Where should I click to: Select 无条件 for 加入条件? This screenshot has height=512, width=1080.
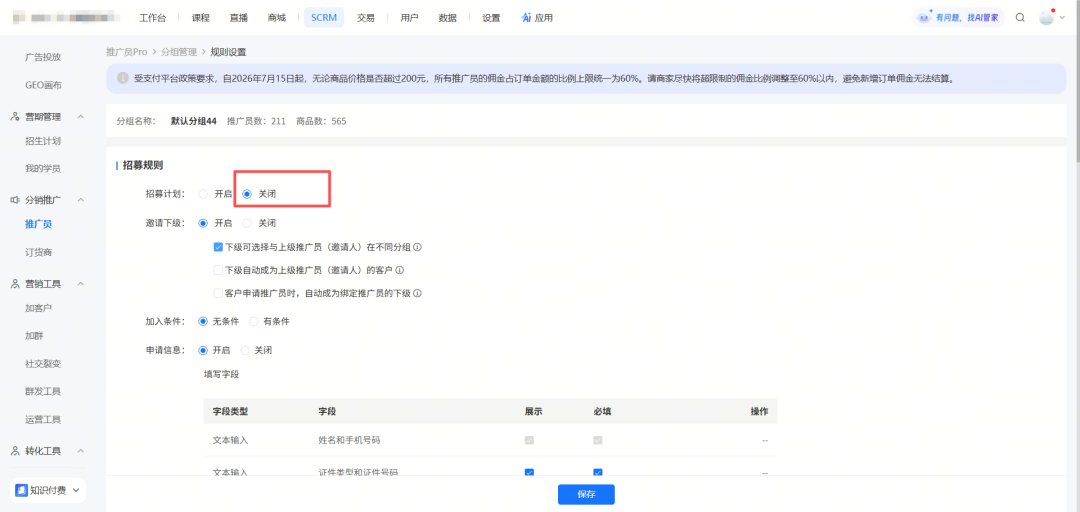[x=202, y=321]
